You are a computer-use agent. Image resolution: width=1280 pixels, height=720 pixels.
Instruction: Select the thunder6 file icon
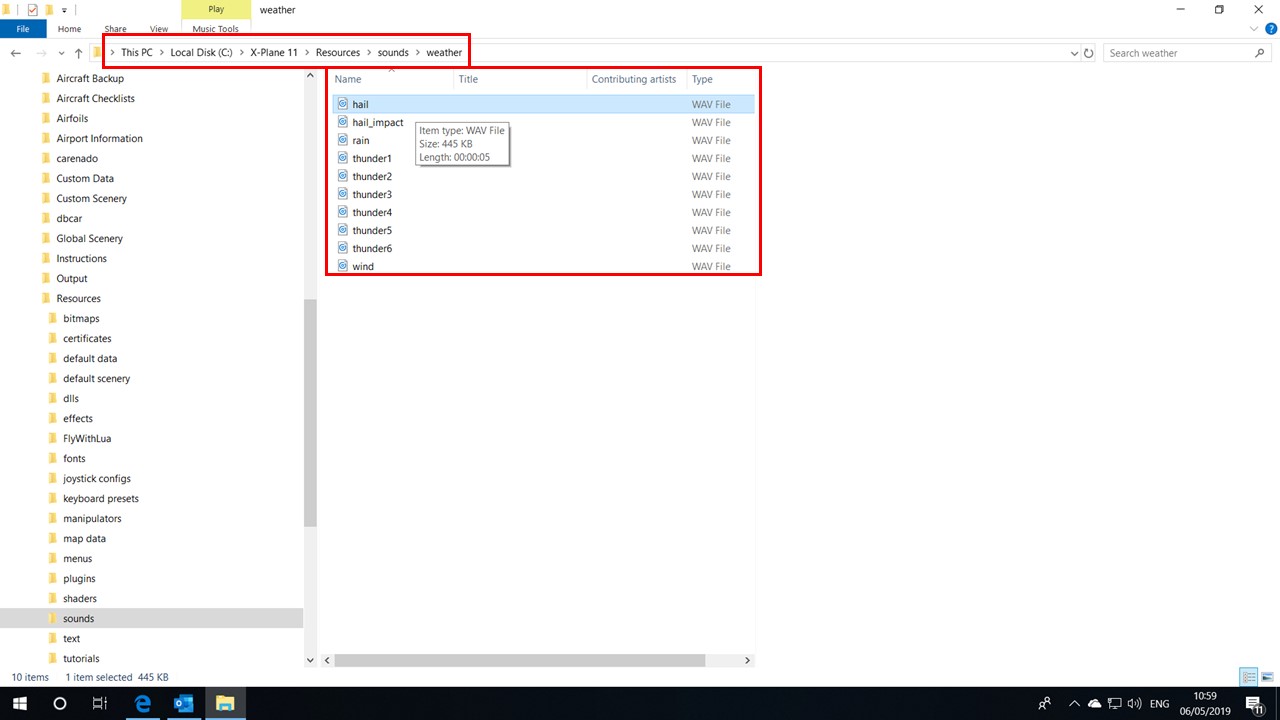click(343, 248)
